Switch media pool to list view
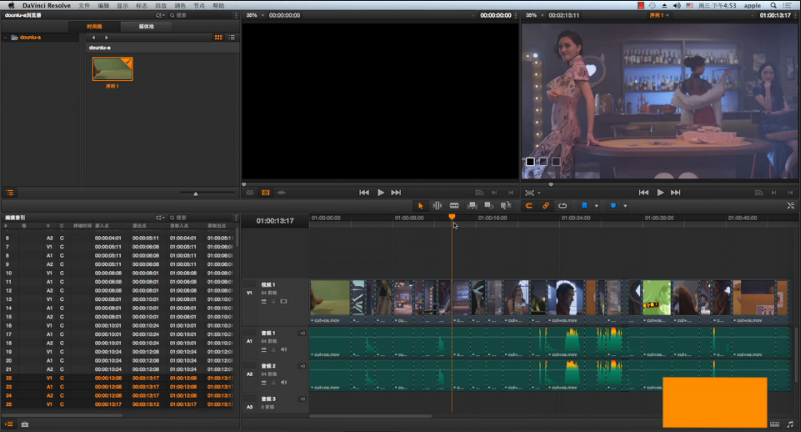This screenshot has height=432, width=801. (x=232, y=37)
